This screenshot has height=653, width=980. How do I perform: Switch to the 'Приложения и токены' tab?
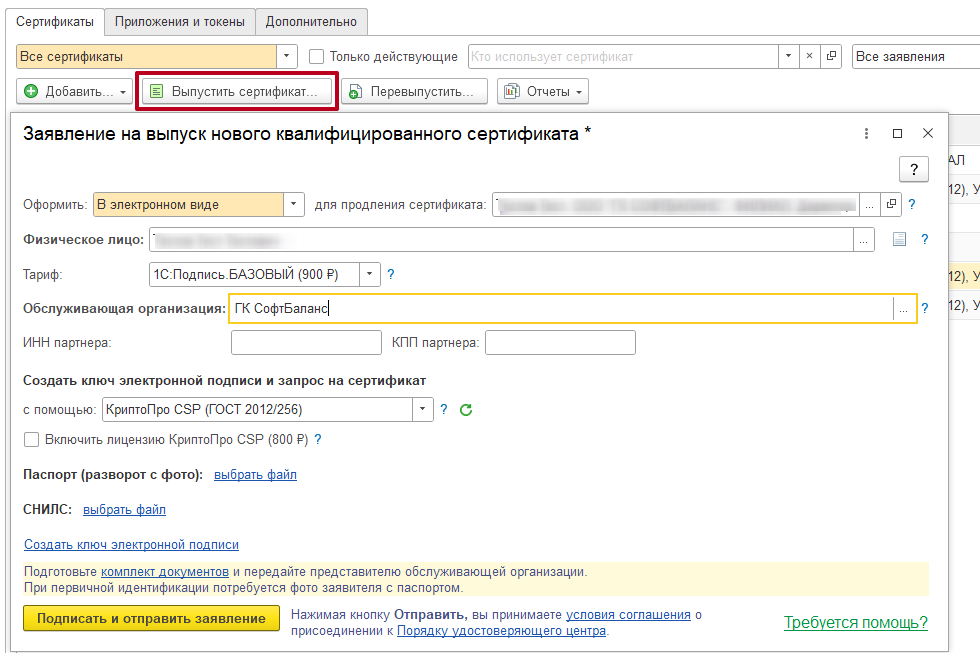(180, 21)
